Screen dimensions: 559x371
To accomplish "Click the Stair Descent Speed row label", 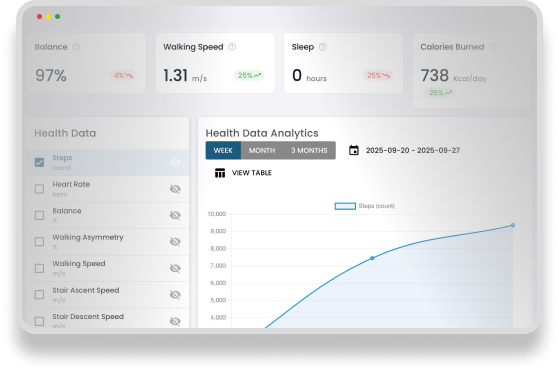I will (x=88, y=317).
